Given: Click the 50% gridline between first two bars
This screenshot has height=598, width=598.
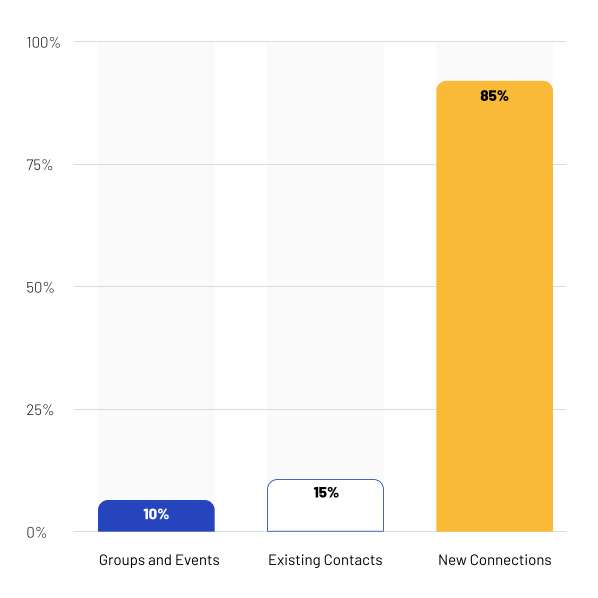Looking at the screenshot, I should coord(241,286).
